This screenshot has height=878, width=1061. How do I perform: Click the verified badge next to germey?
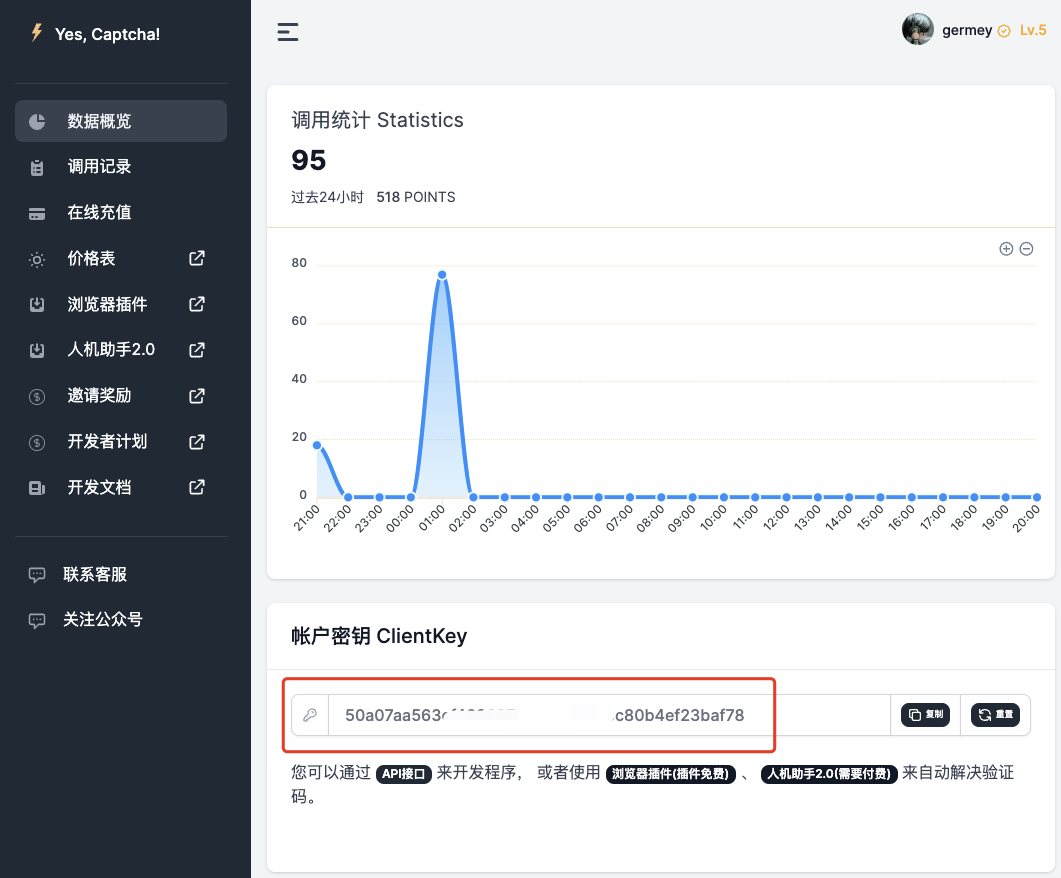pos(1004,31)
